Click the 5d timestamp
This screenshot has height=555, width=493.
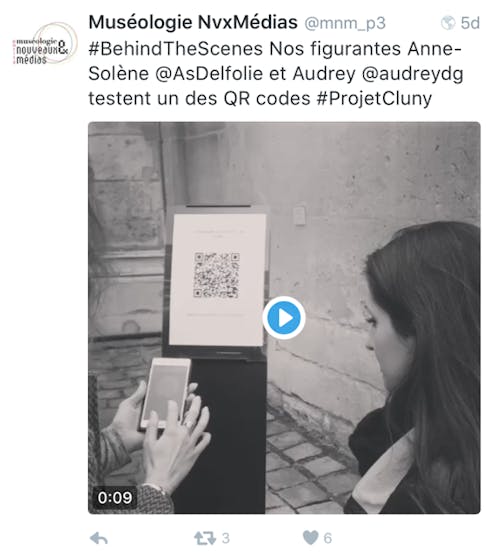470,23
